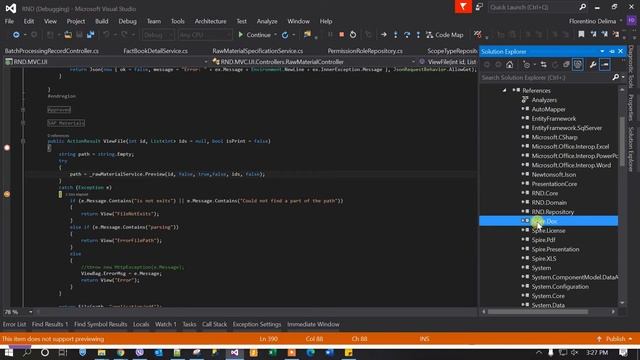Open the Team menu

pos(154,21)
